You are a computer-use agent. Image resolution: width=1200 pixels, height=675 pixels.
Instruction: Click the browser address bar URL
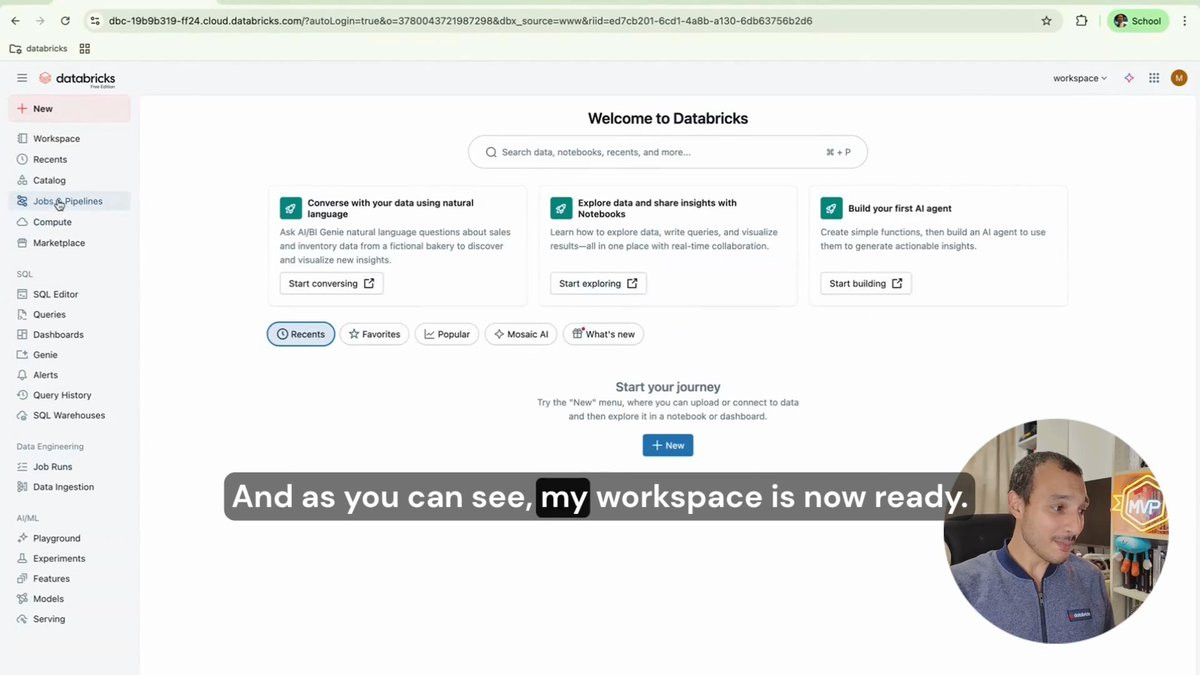460,20
